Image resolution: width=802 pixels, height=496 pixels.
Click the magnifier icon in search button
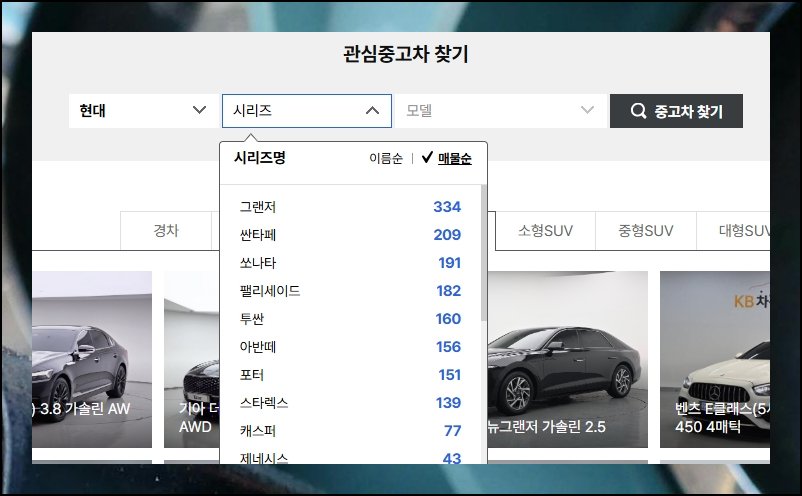tap(638, 110)
